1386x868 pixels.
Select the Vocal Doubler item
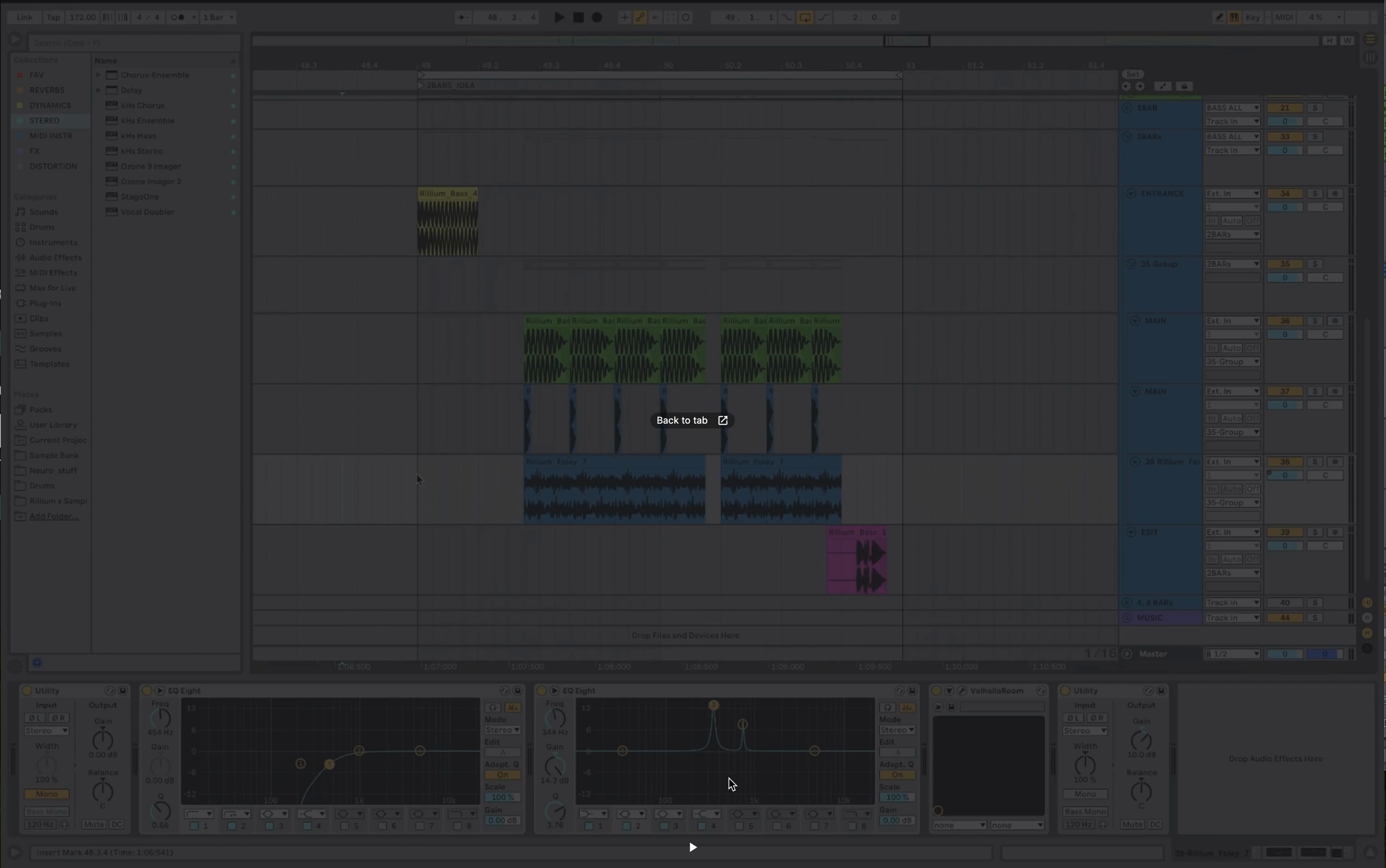tap(147, 212)
